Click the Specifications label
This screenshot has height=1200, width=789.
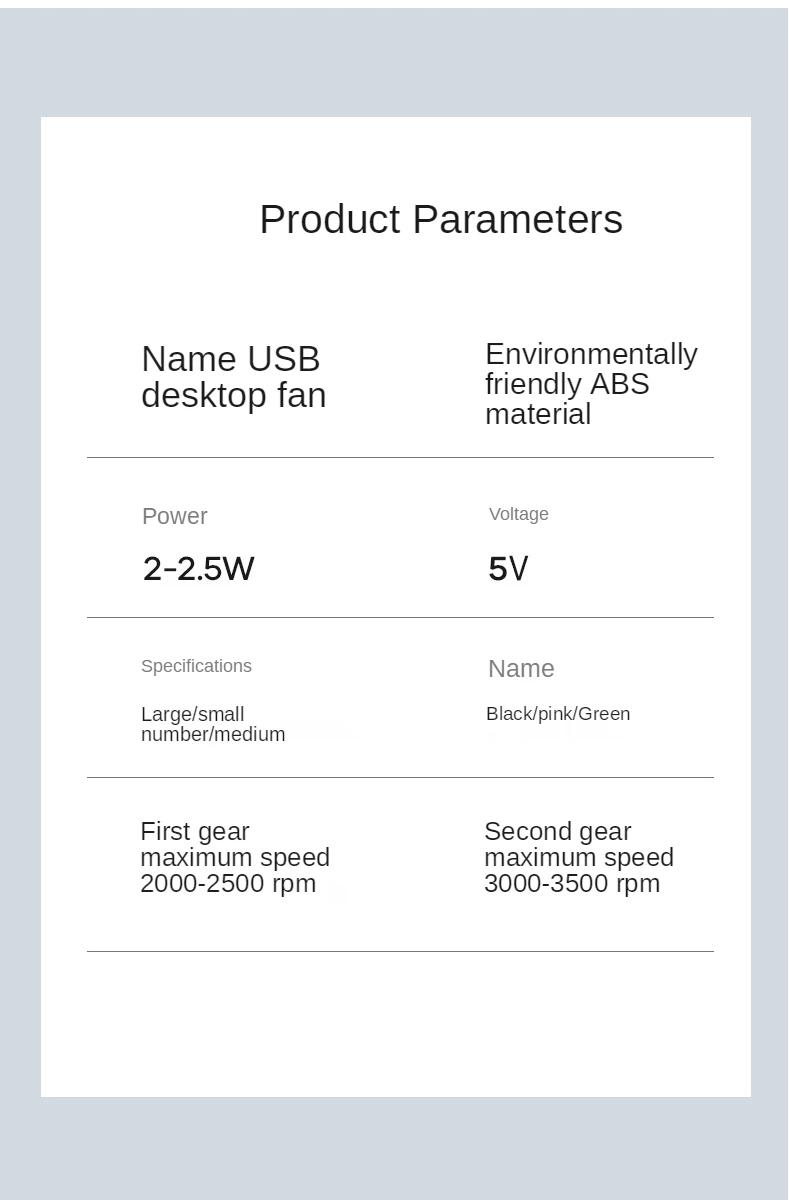click(x=196, y=666)
